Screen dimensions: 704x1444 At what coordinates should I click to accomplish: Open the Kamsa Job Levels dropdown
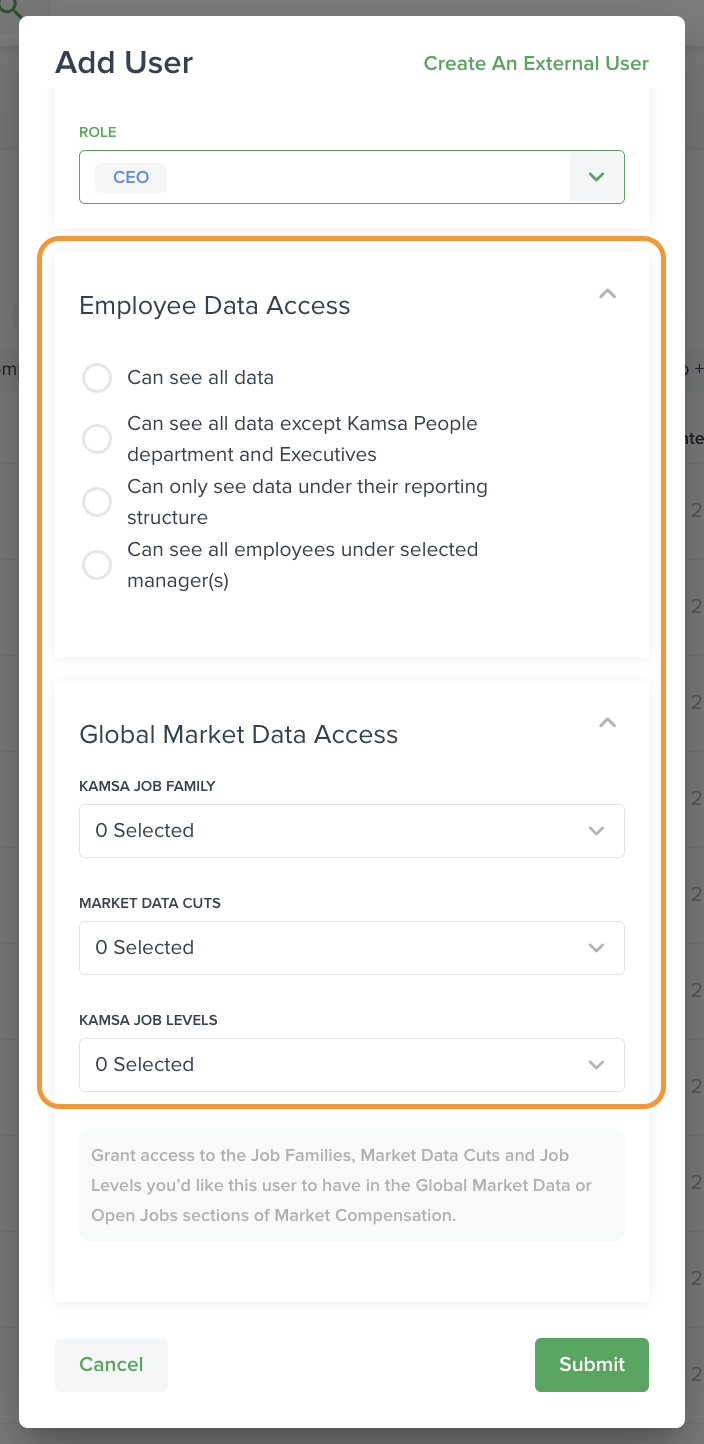click(x=351, y=1065)
